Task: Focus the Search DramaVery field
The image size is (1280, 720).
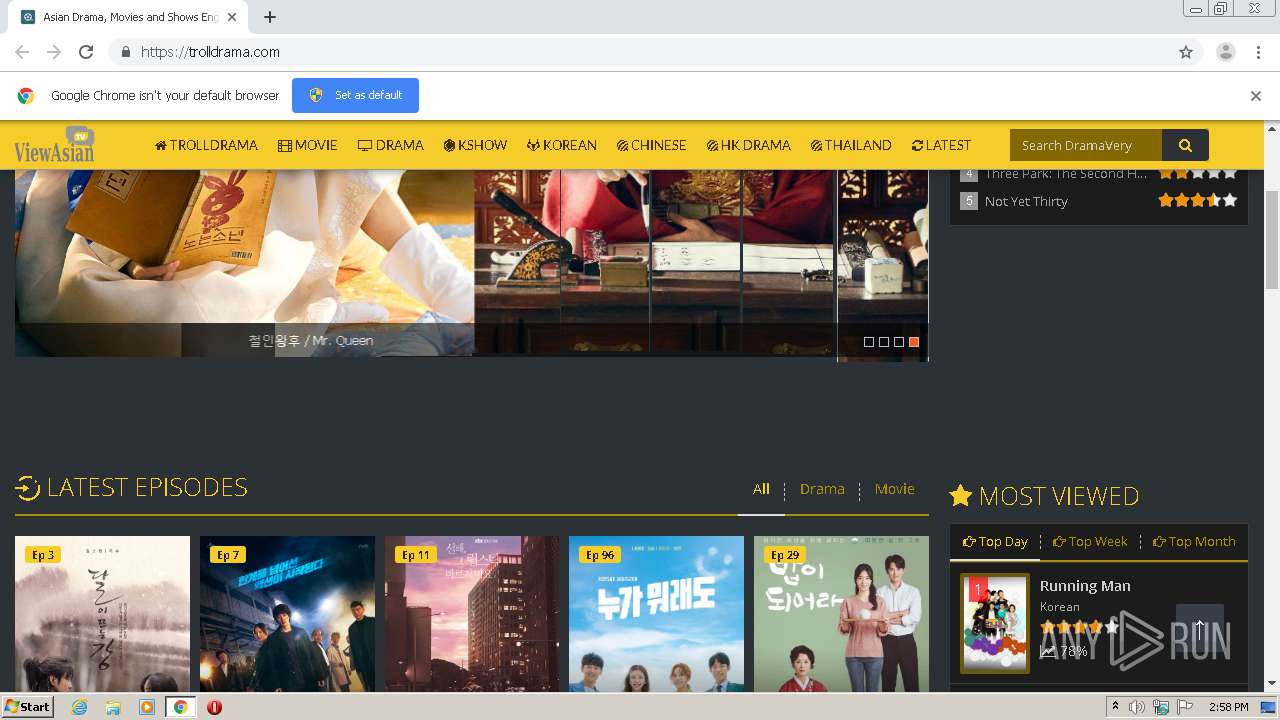Action: (x=1086, y=145)
